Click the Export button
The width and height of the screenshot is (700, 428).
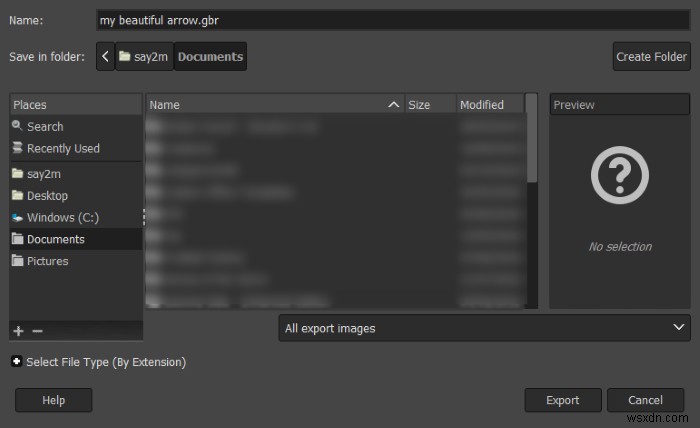563,400
